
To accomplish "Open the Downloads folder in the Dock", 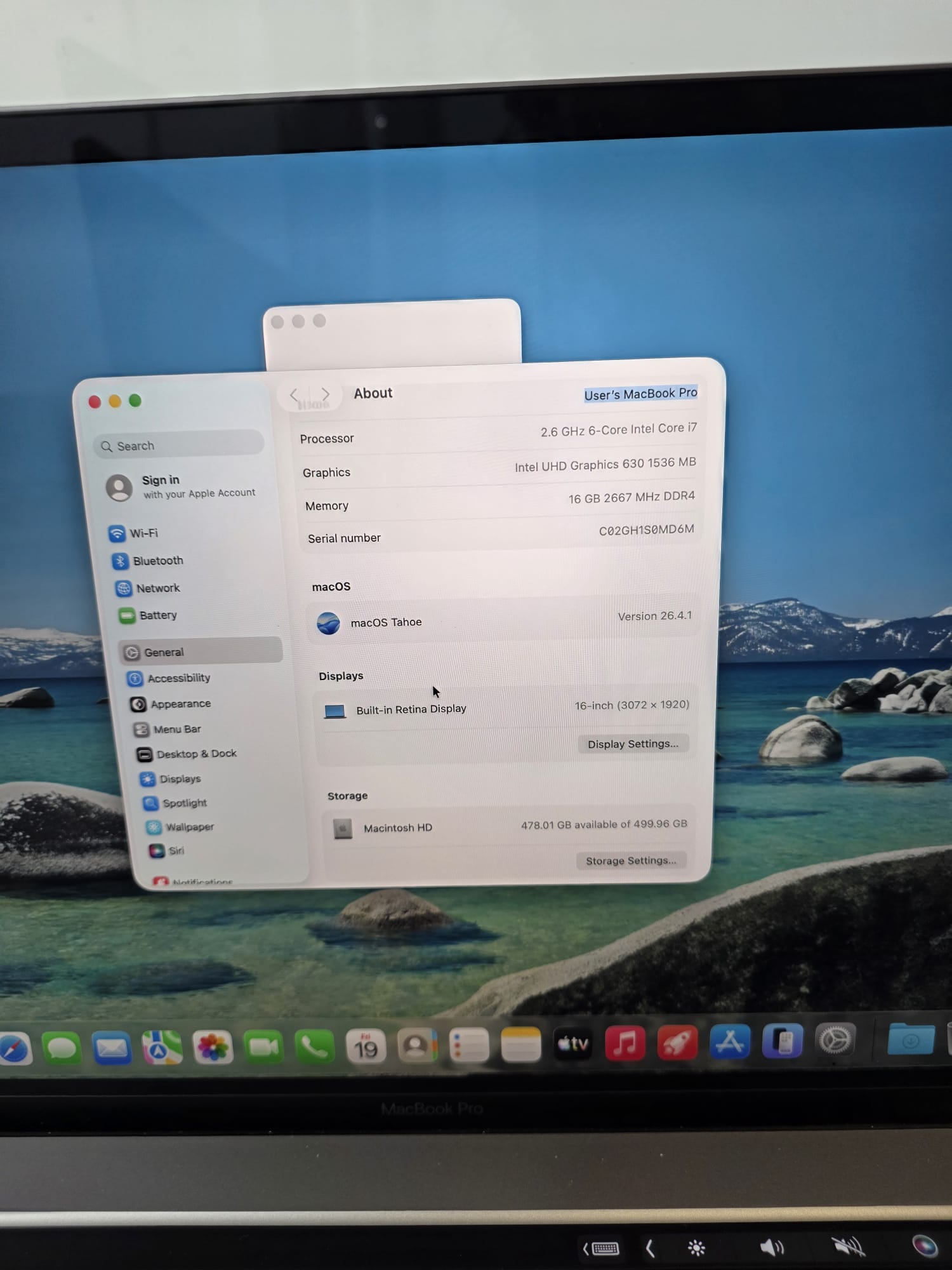I will coord(911,1039).
